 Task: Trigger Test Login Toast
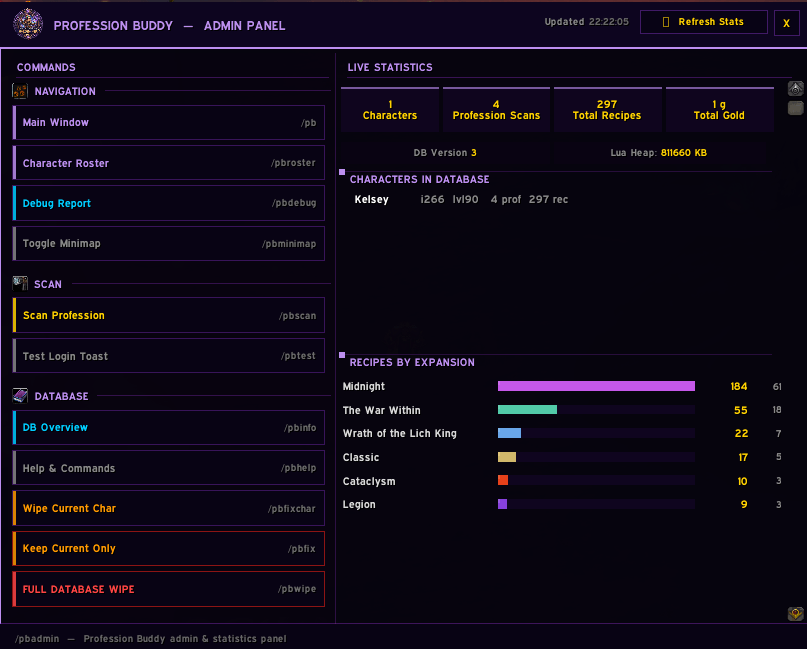169,356
